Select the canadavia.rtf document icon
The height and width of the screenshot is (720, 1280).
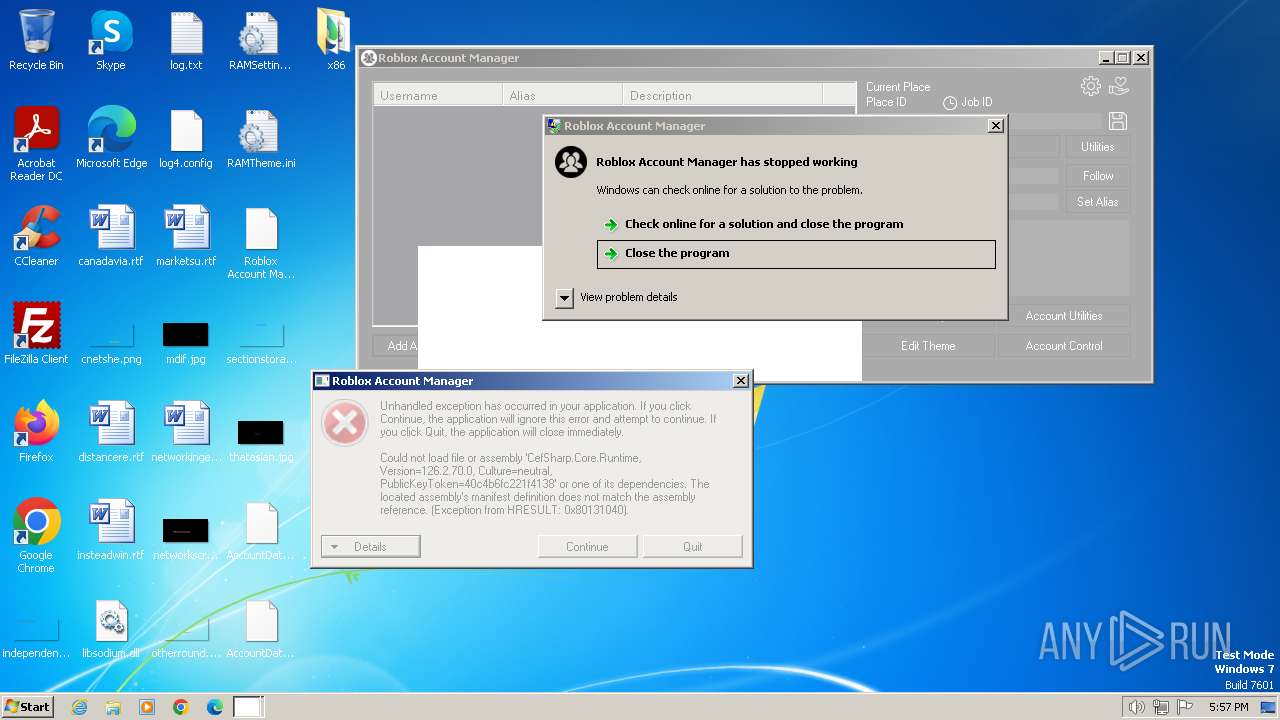tap(111, 237)
